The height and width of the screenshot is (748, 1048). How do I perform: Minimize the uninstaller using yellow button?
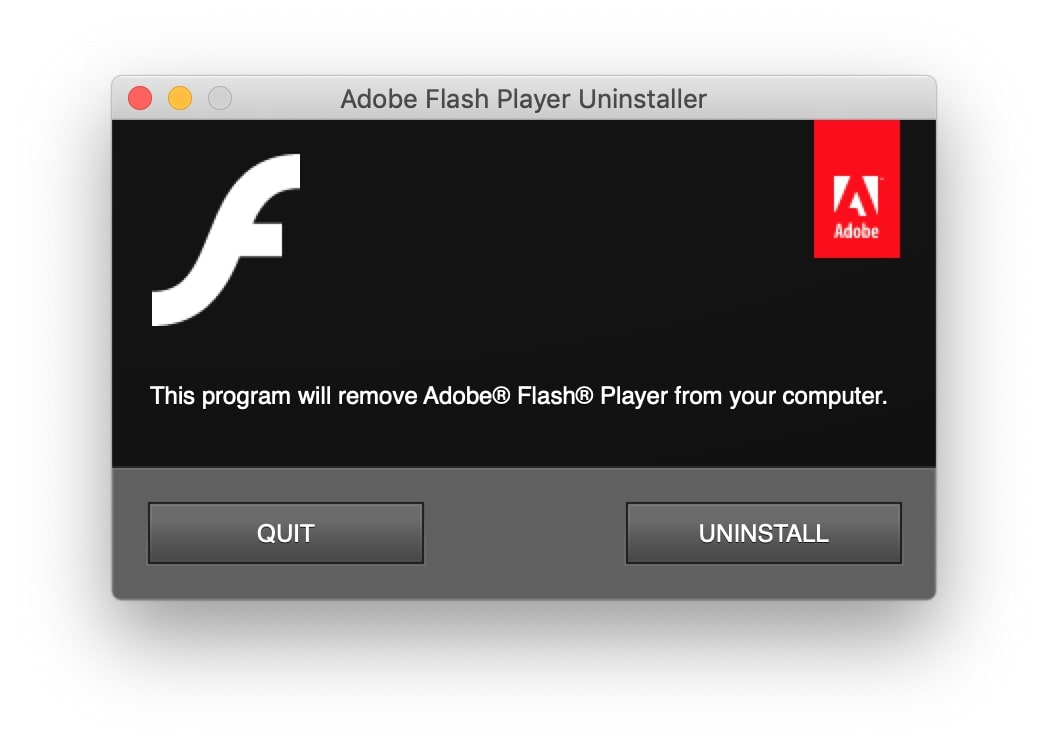point(179,97)
